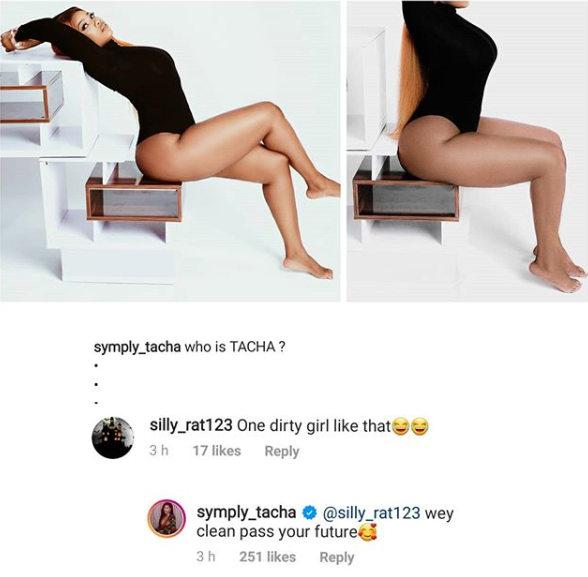The width and height of the screenshot is (588, 577).
Task: Click the second laughing emoji in comment
Action: pyautogui.click(x=420, y=427)
